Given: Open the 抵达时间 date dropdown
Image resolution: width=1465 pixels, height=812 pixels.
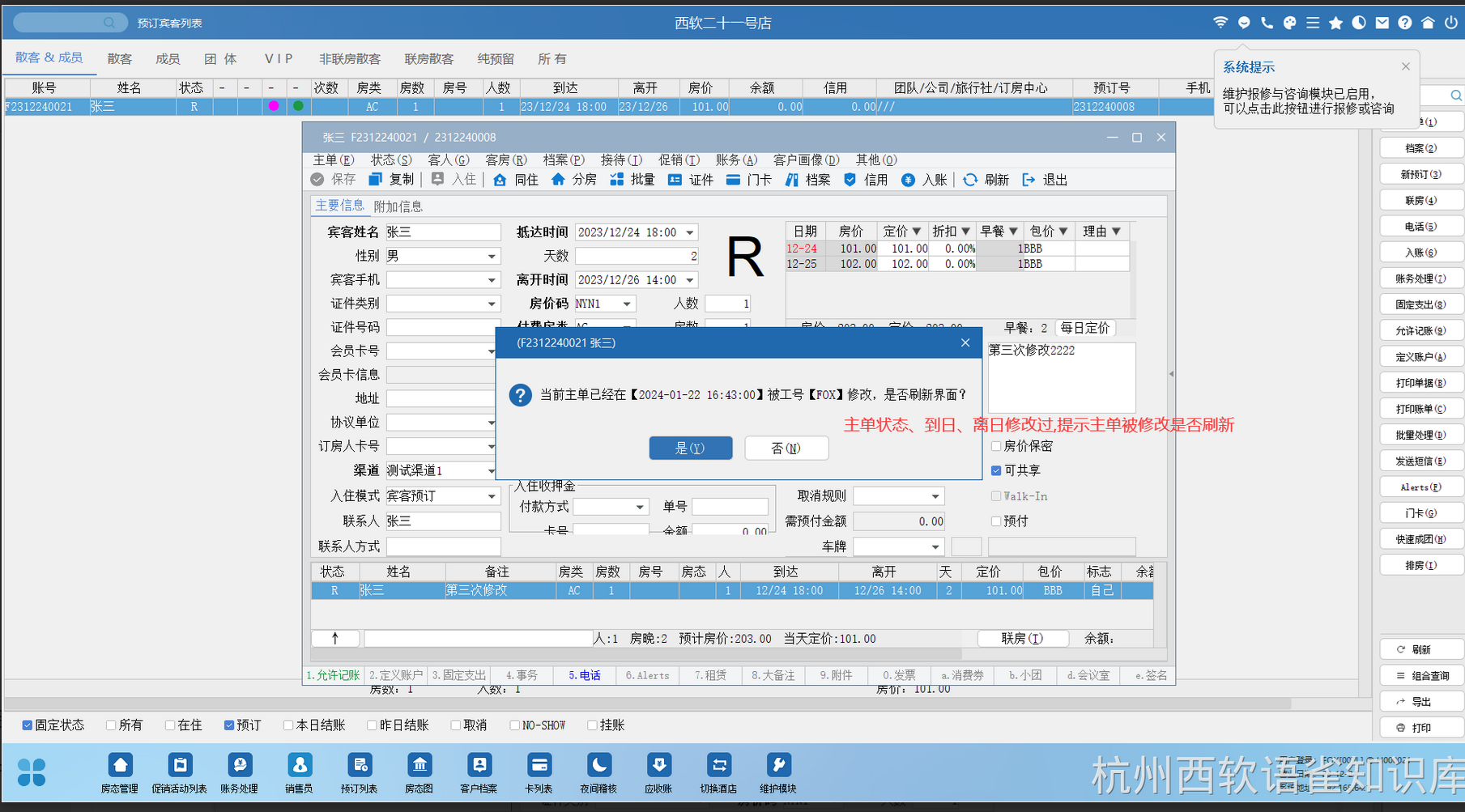Looking at the screenshot, I should pos(690,232).
